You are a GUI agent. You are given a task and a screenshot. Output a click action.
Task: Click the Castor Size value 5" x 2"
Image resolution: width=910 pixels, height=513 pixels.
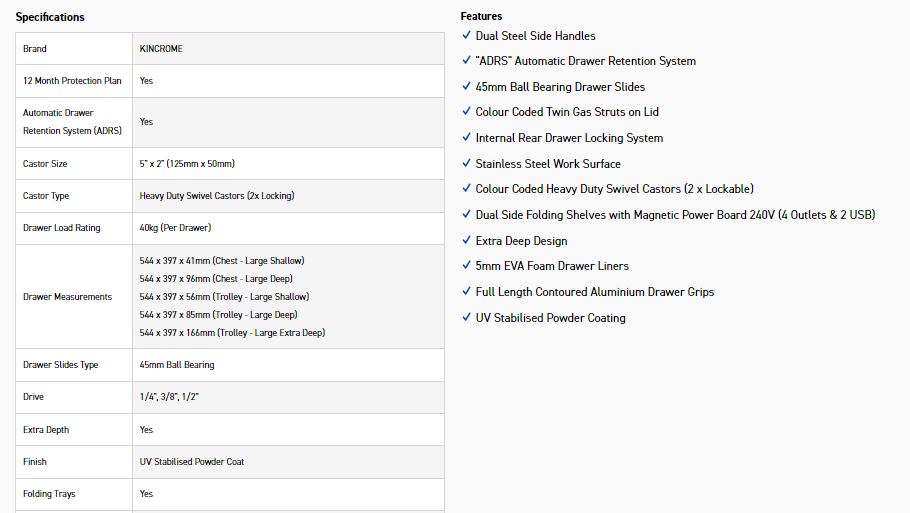click(x=187, y=164)
